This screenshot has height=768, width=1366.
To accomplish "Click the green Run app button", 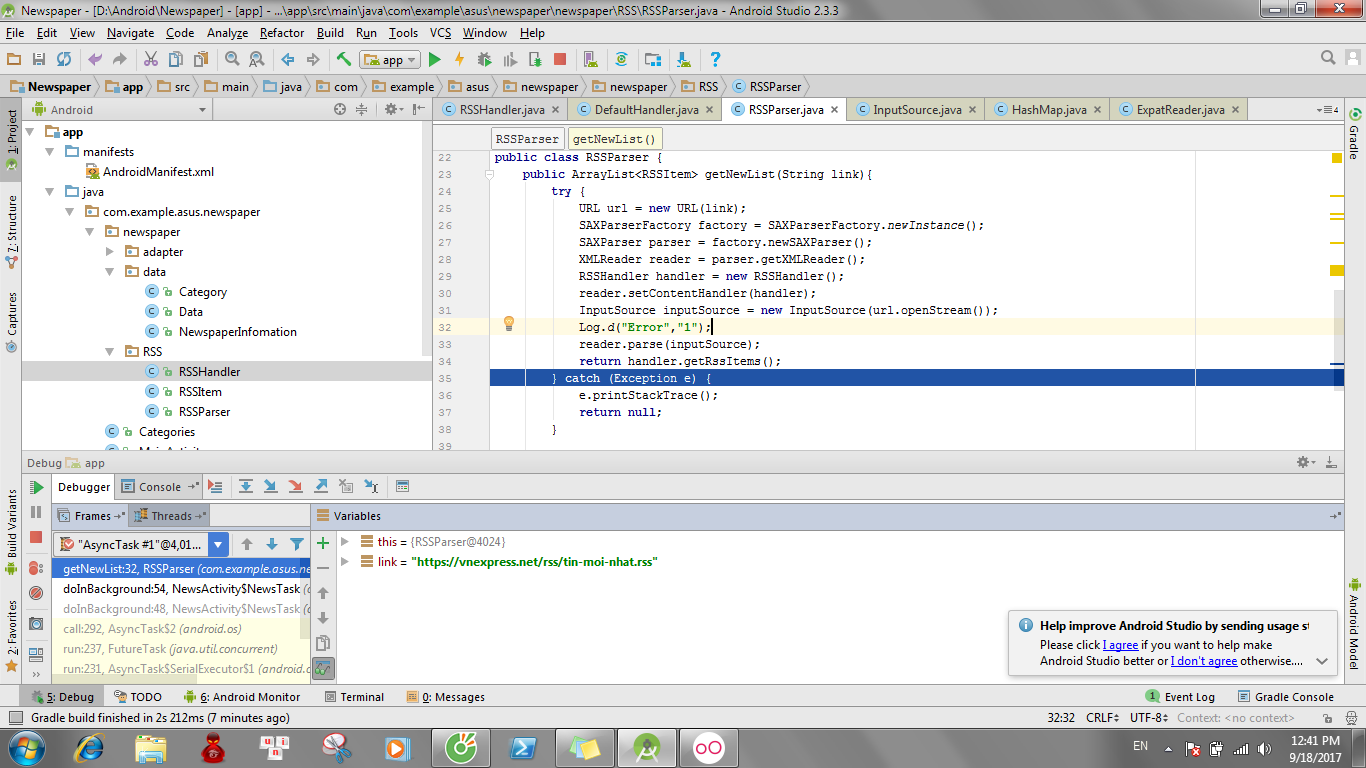I will coord(435,60).
